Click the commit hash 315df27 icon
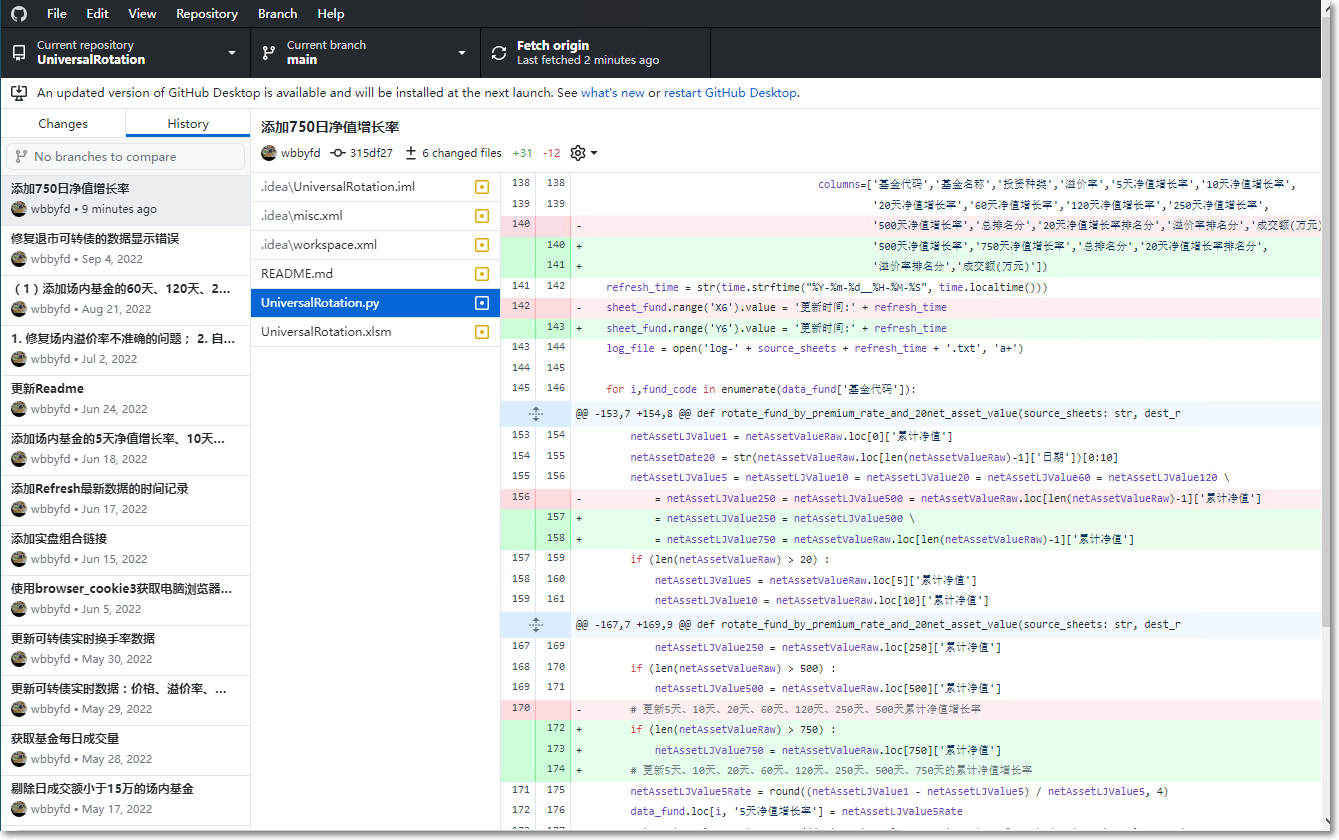Viewport: 1339px width, 840px height. click(x=338, y=153)
